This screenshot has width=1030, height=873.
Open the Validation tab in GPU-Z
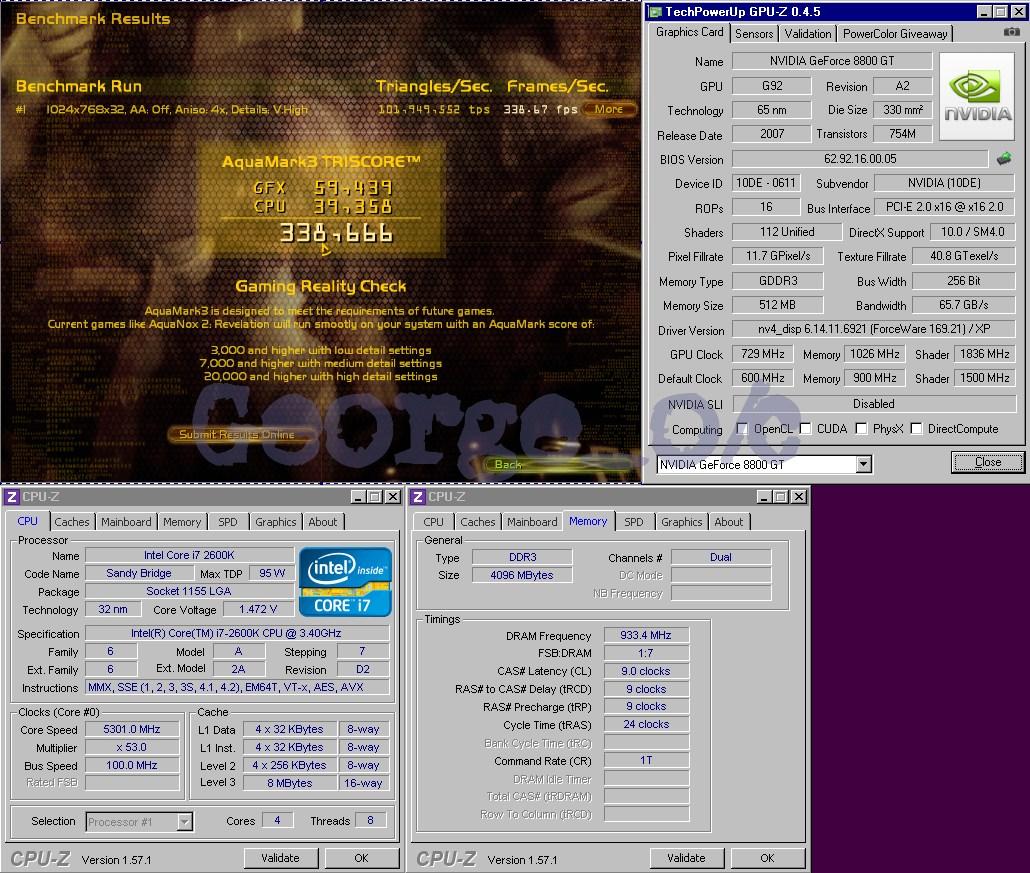point(807,34)
